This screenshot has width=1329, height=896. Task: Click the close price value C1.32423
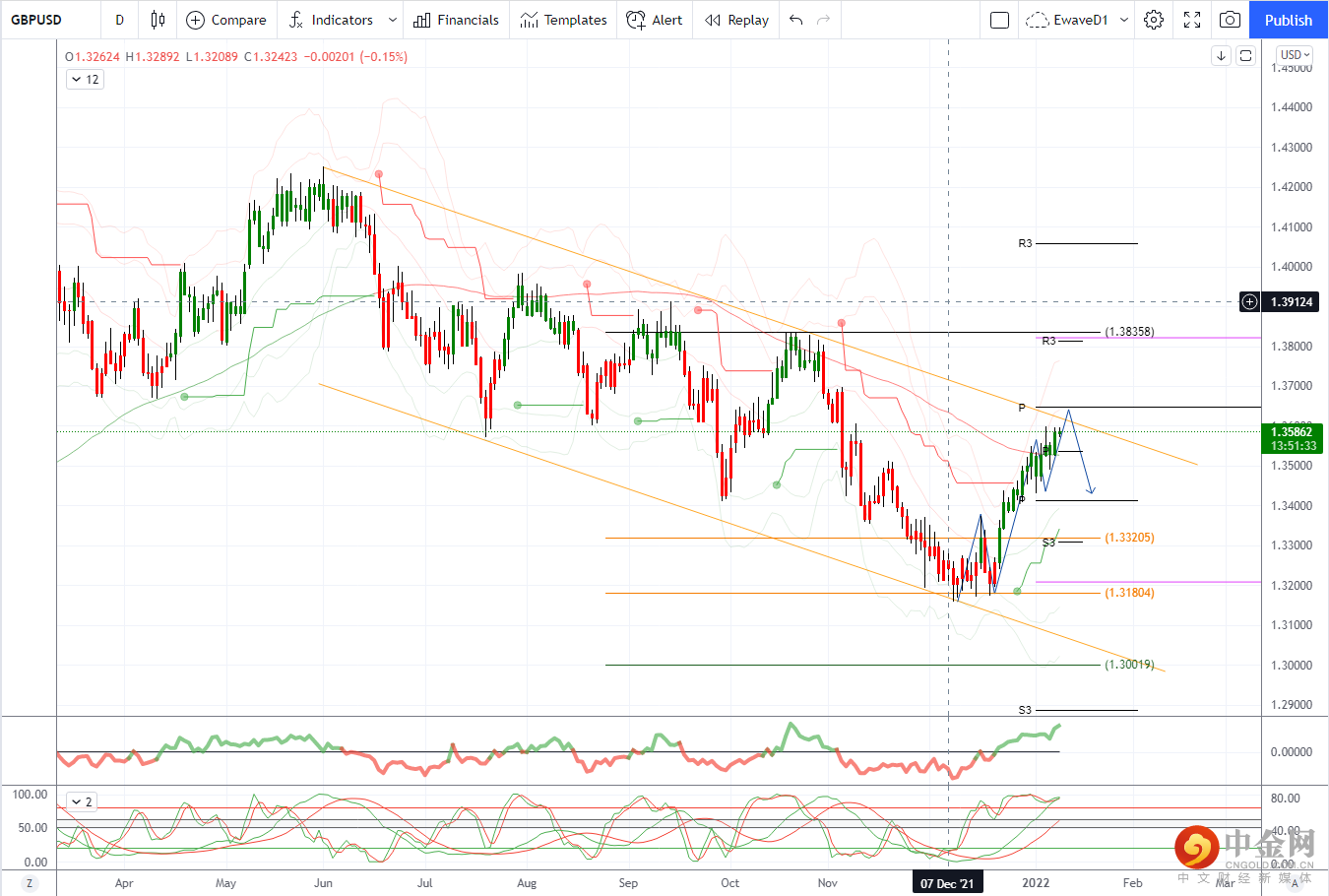pos(271,57)
